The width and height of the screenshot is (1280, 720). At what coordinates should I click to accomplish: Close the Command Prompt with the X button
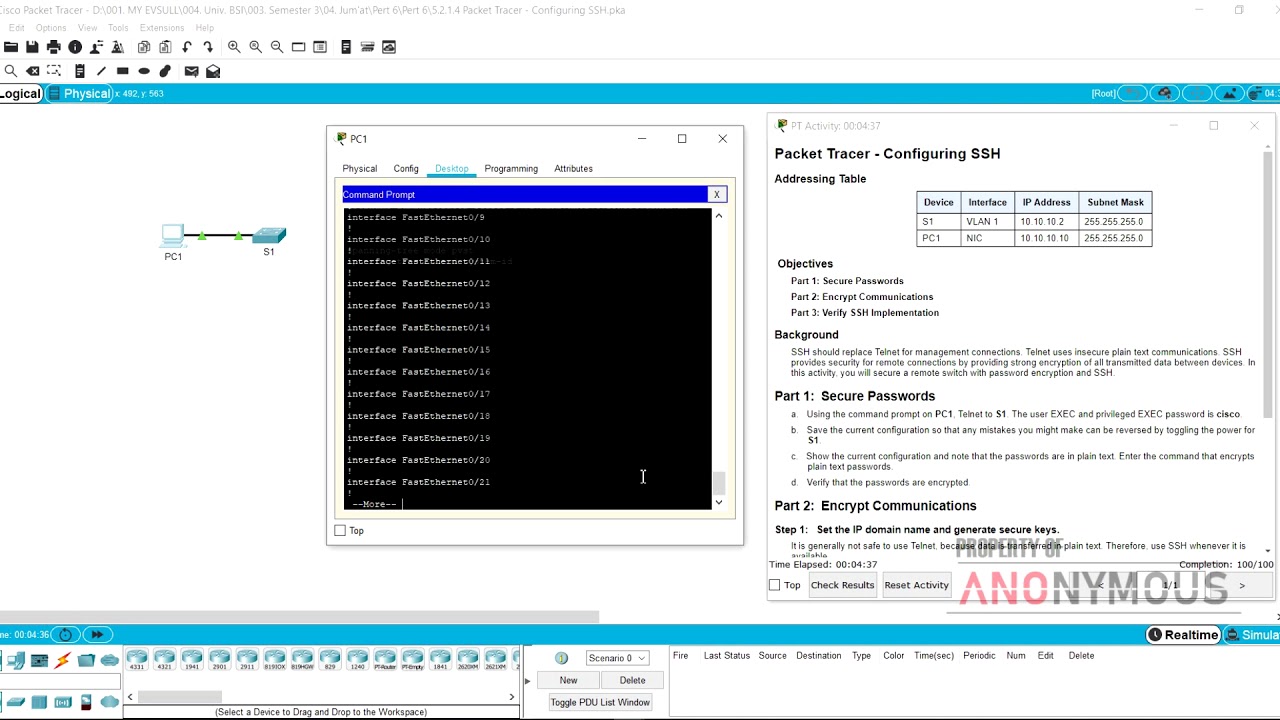716,195
